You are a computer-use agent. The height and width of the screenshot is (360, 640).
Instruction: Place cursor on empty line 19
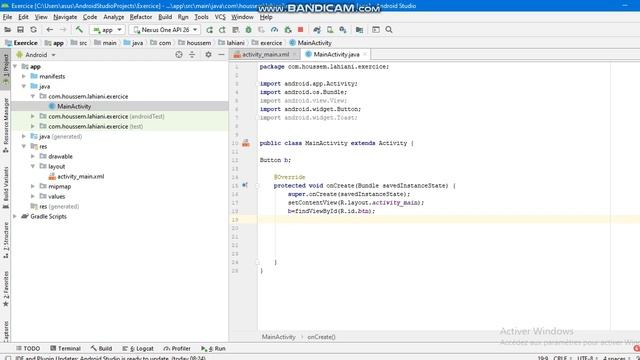(x=449, y=220)
